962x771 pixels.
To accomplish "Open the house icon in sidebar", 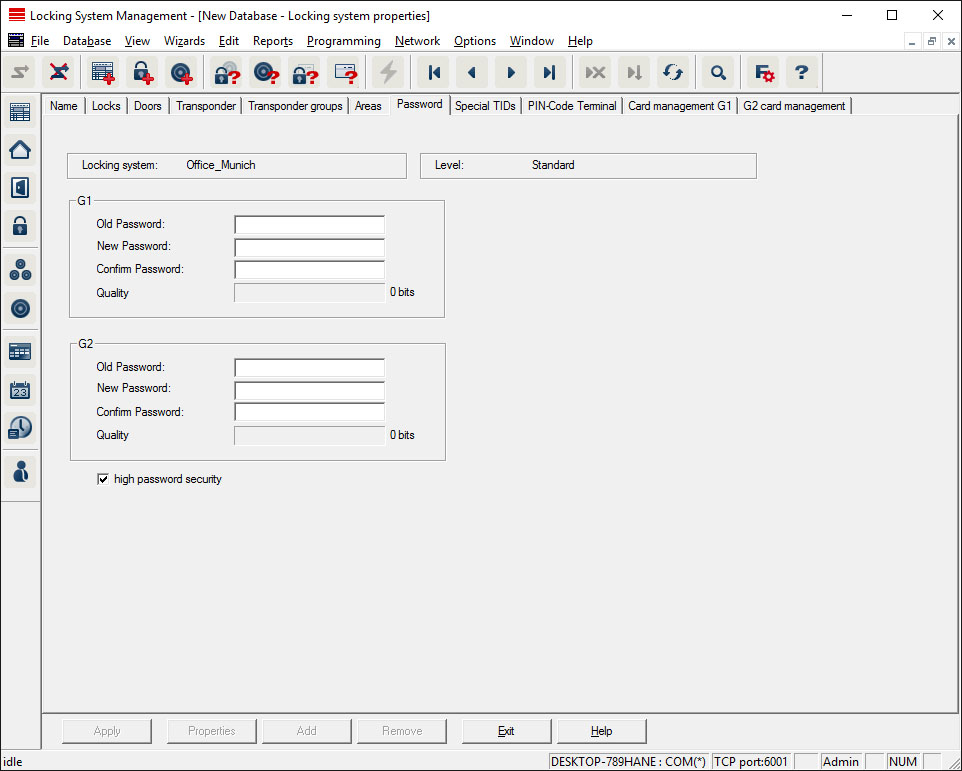I will click(x=20, y=150).
